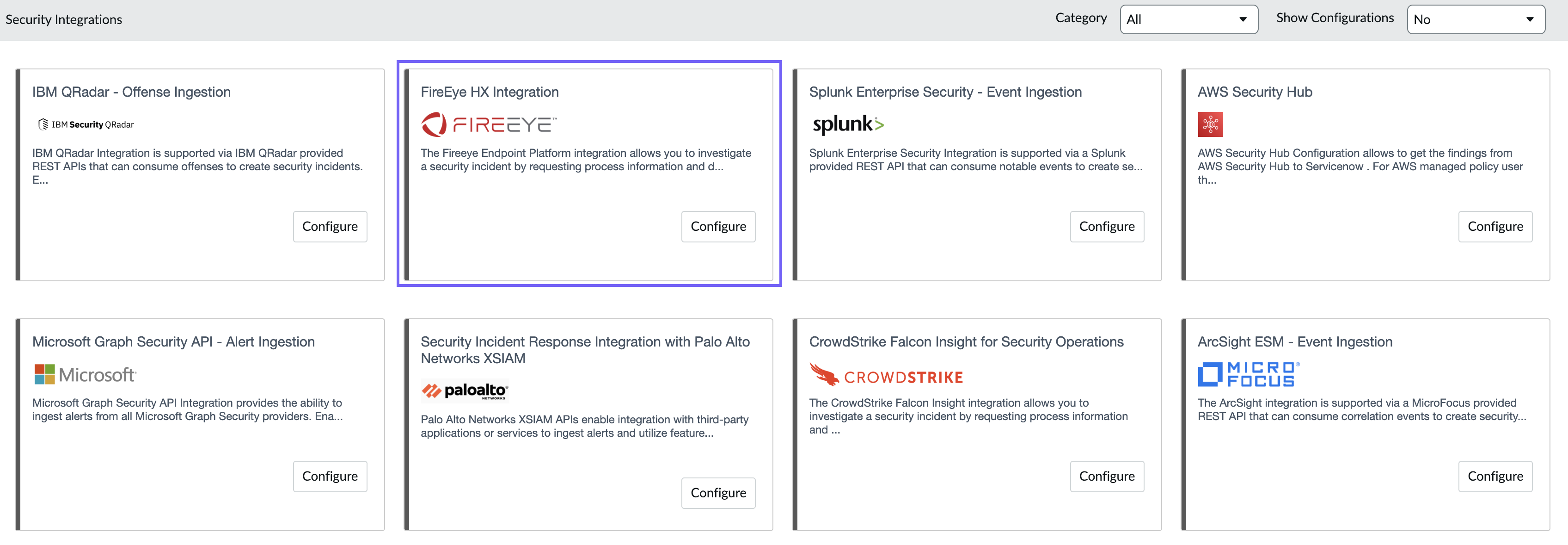Click the ArcSight integration description text
The image size is (1568, 545).
[x=1362, y=409]
